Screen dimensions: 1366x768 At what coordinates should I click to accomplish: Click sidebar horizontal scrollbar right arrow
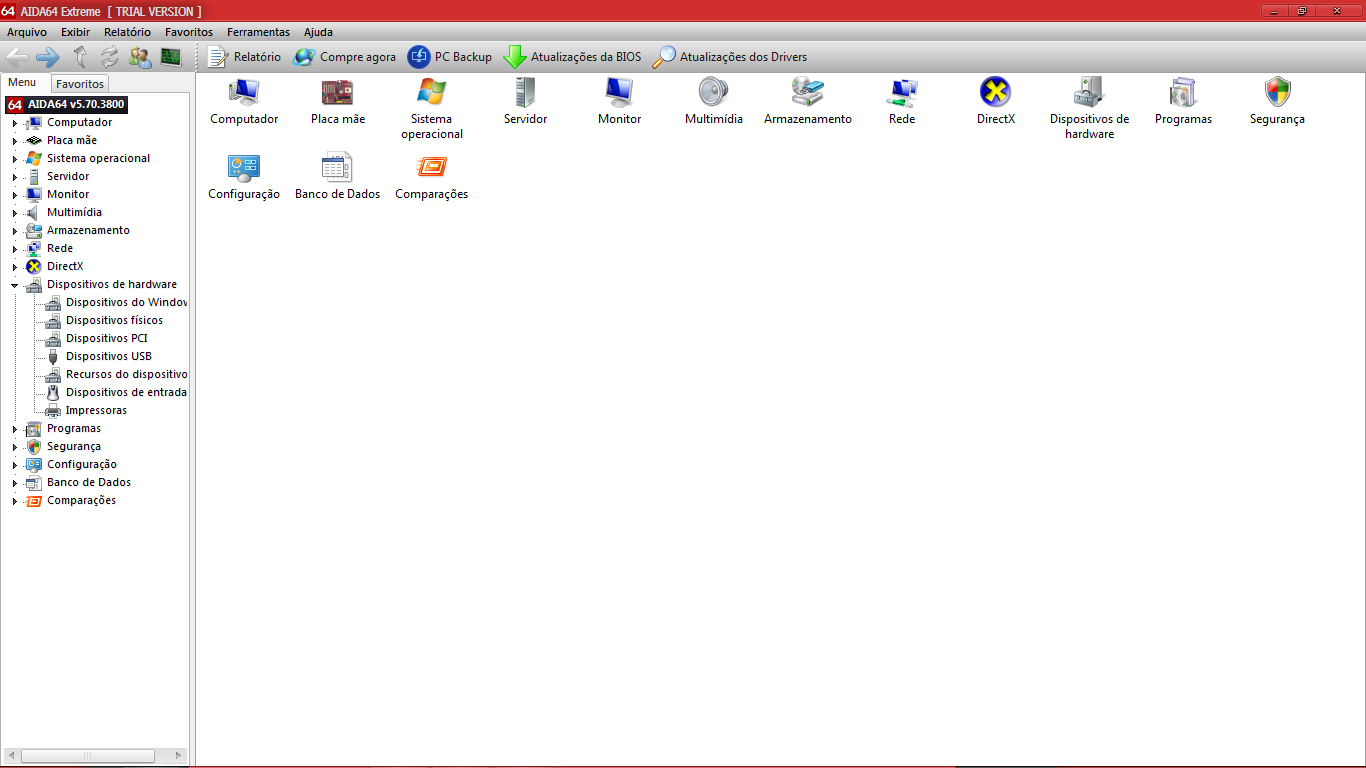pos(179,756)
